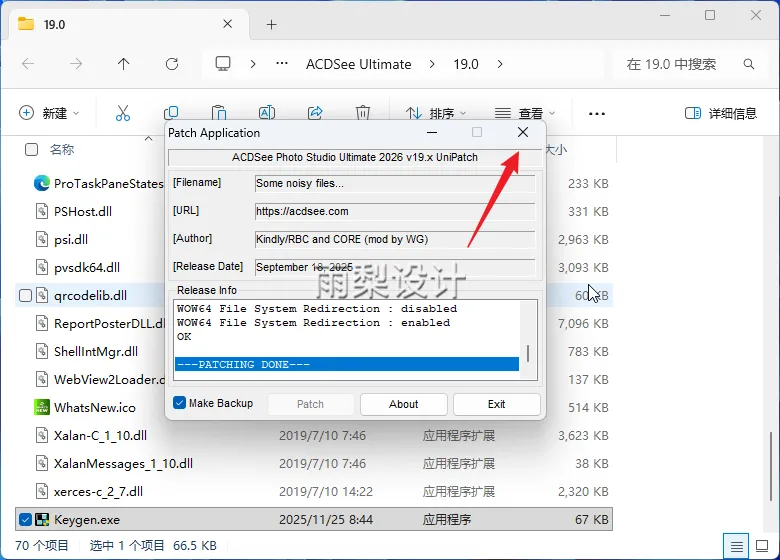Select psi.dll file
Screen dimensions: 780x560
71,240
